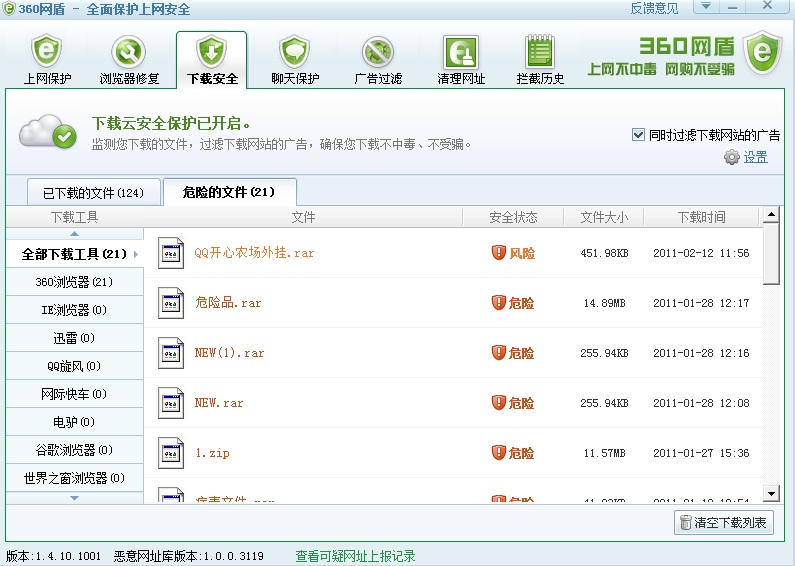Select 360浏览器 (21) in tool list
The height and width of the screenshot is (566, 795).
(75, 281)
